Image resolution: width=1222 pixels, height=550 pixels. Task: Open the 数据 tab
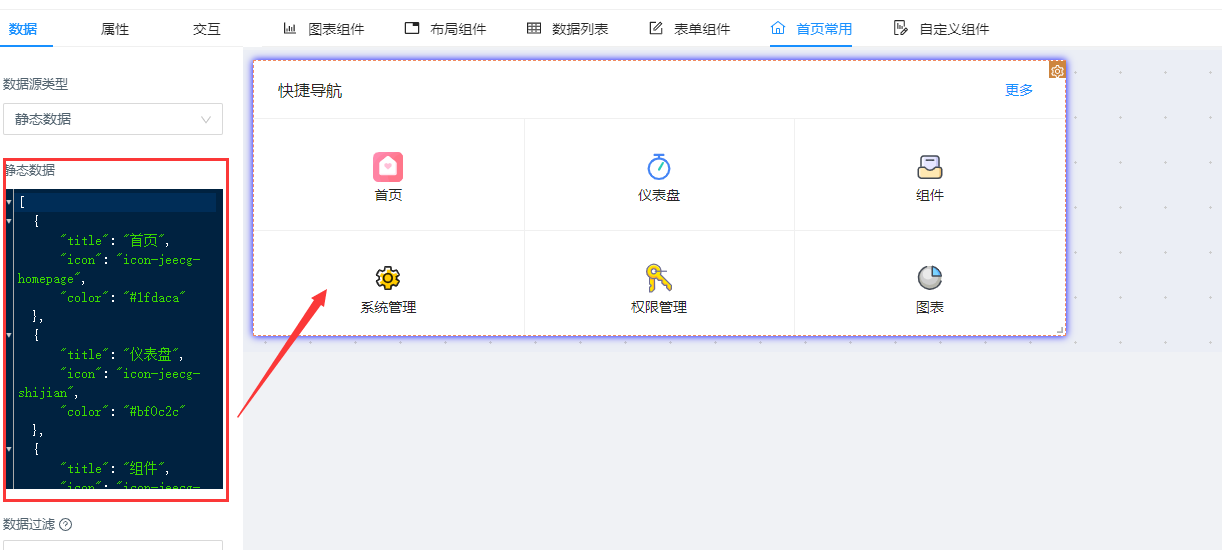coord(23,29)
